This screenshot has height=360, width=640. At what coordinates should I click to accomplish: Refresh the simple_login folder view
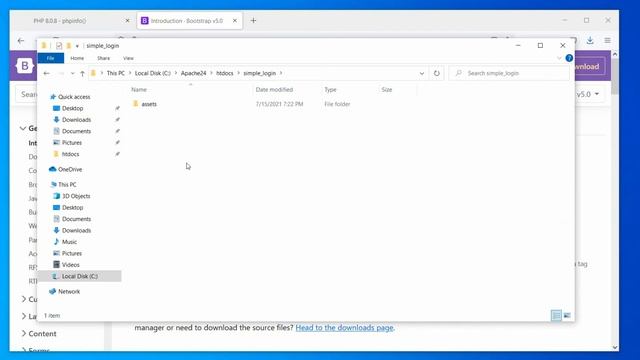tap(436, 73)
